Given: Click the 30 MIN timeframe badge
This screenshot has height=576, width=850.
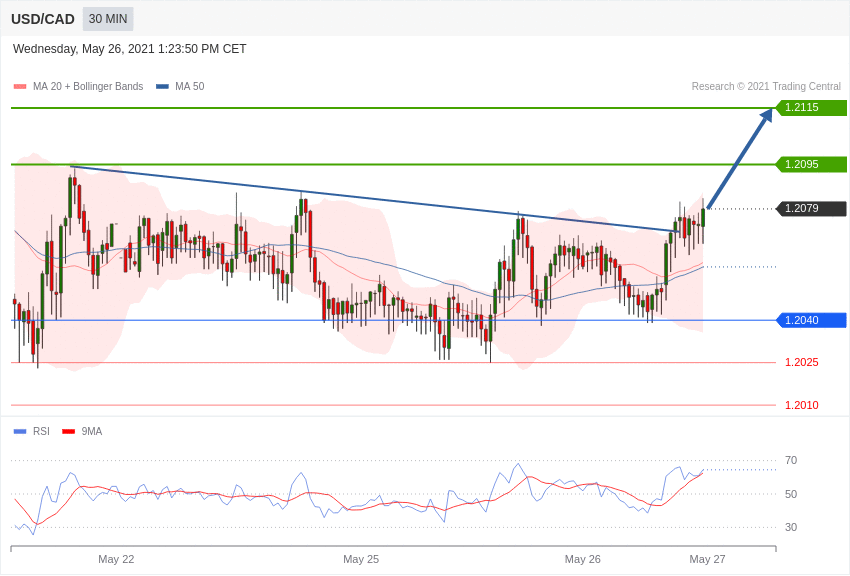Looking at the screenshot, I should point(108,19).
